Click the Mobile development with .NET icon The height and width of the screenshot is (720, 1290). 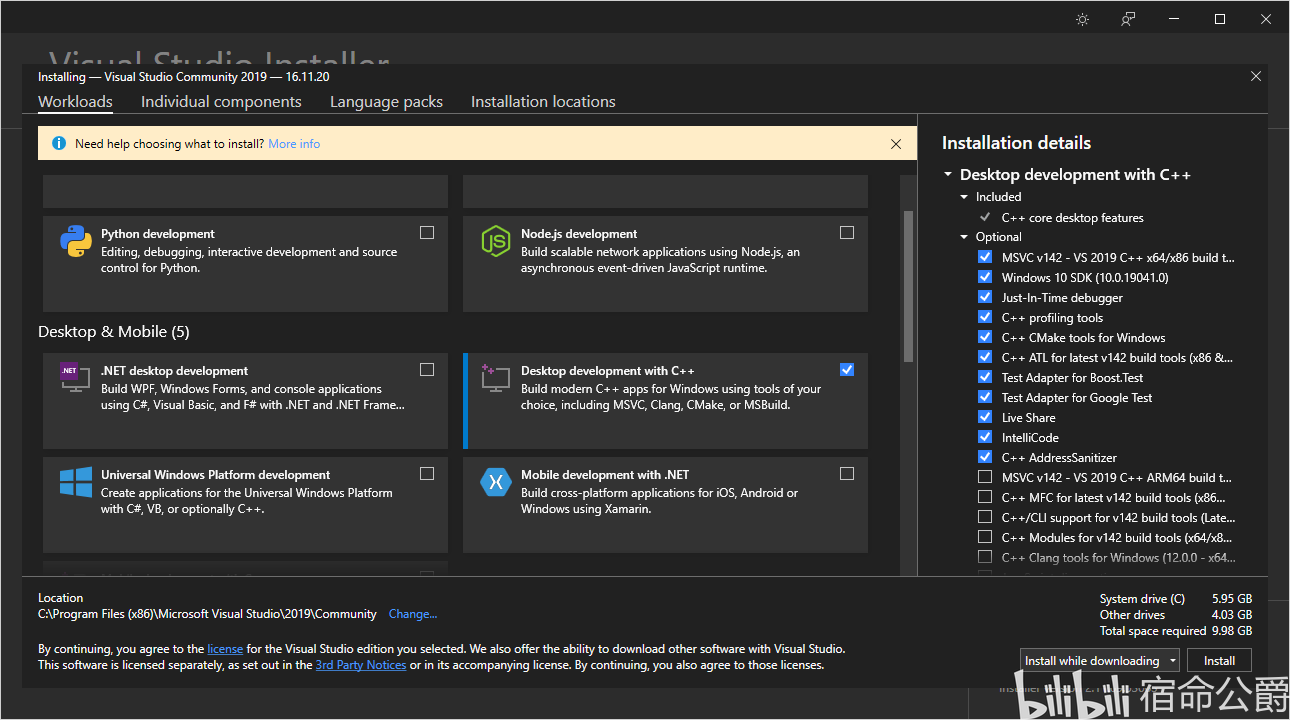click(x=496, y=482)
